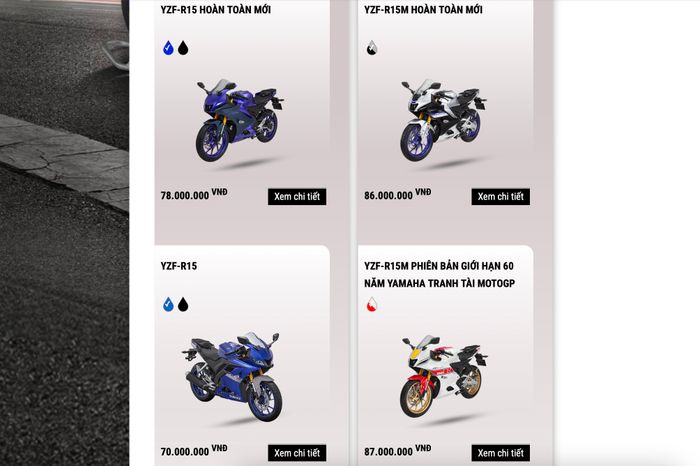This screenshot has width=700, height=466.
Task: Click the YZF-R15 HOÀN TOÀN MỚI title
Action: [x=216, y=9]
